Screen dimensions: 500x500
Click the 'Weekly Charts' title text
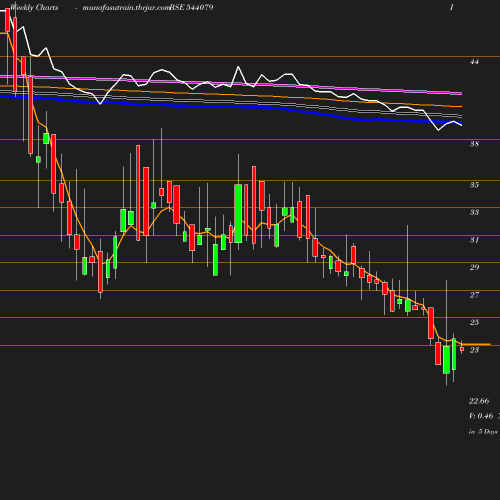pos(34,7)
